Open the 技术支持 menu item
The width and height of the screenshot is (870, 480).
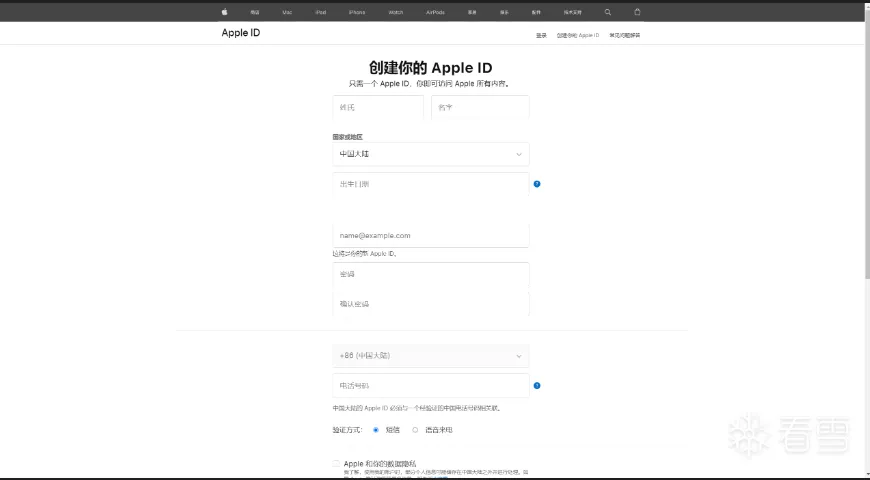[573, 12]
